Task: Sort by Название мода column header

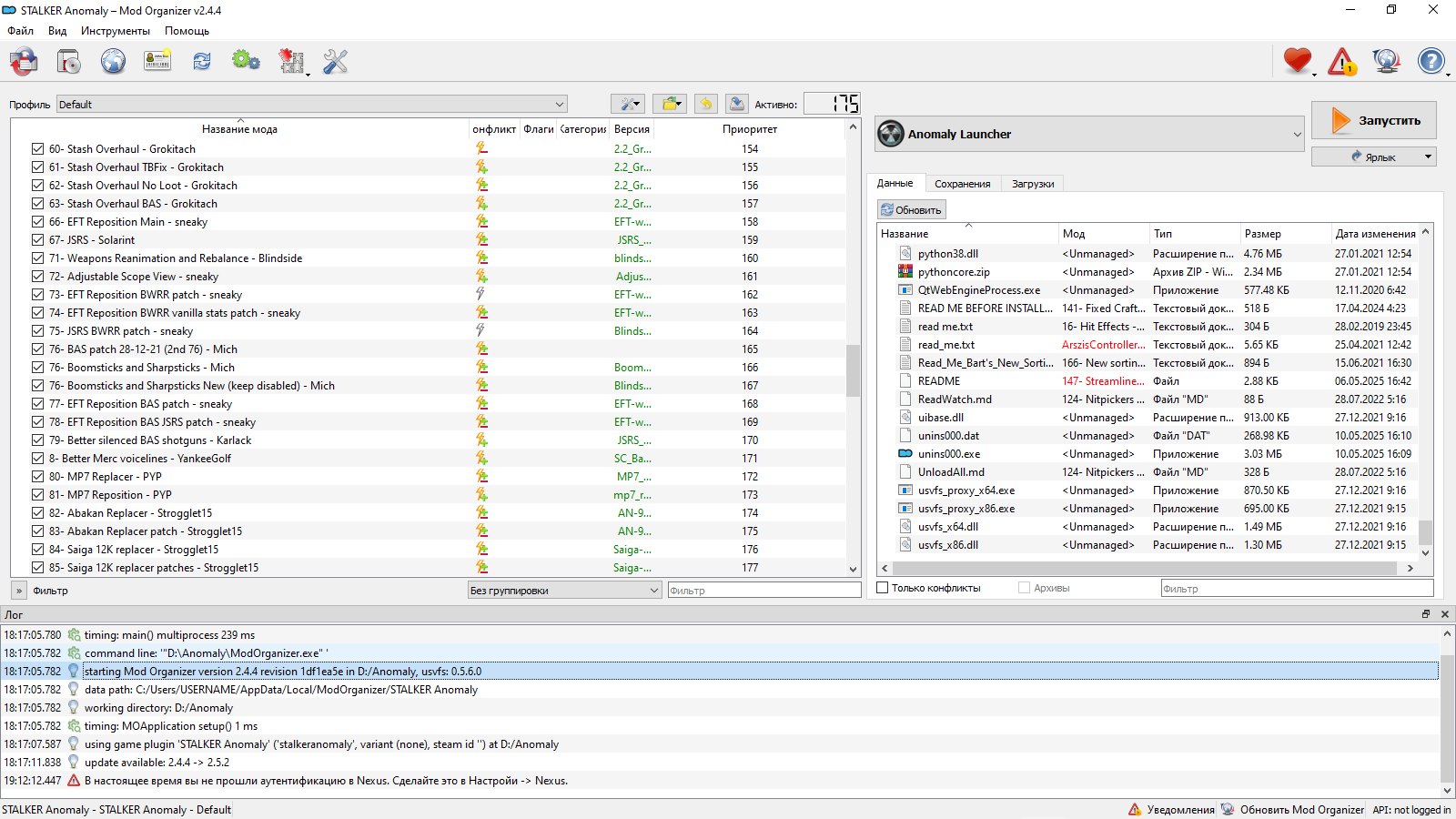Action: 240,129
